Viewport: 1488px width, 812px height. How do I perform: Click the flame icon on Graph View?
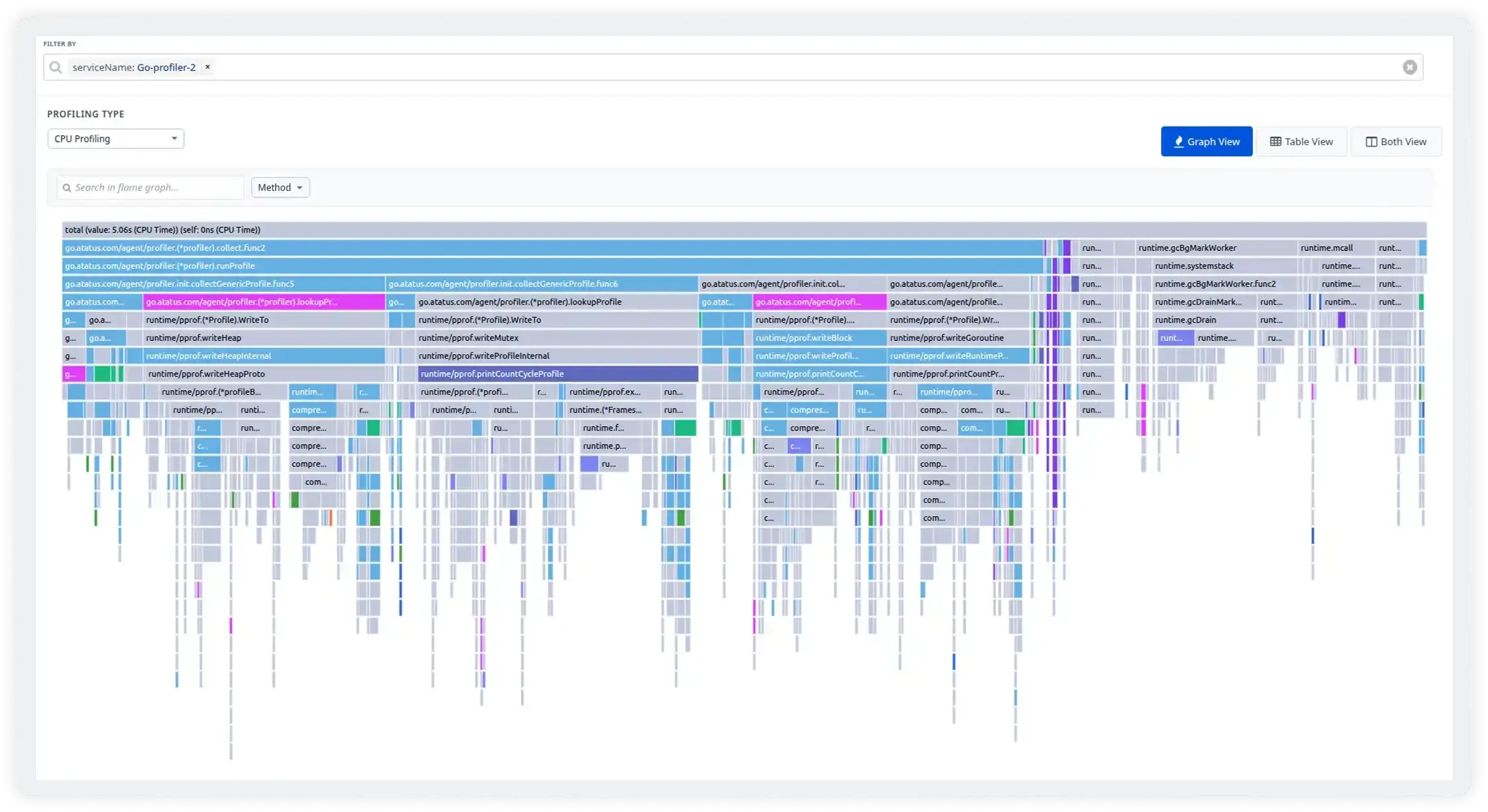1178,142
